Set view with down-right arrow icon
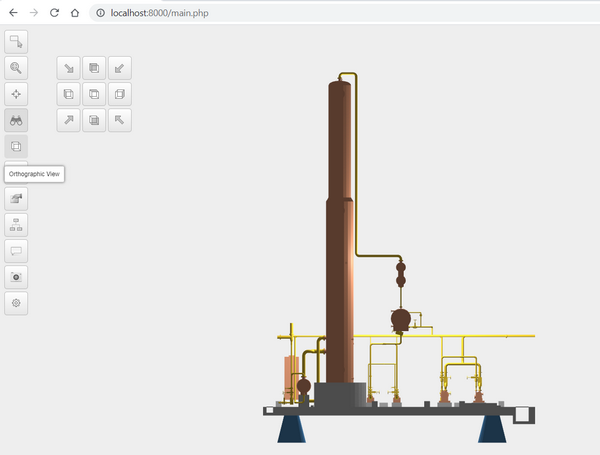The height and width of the screenshot is (455, 600). point(68,69)
